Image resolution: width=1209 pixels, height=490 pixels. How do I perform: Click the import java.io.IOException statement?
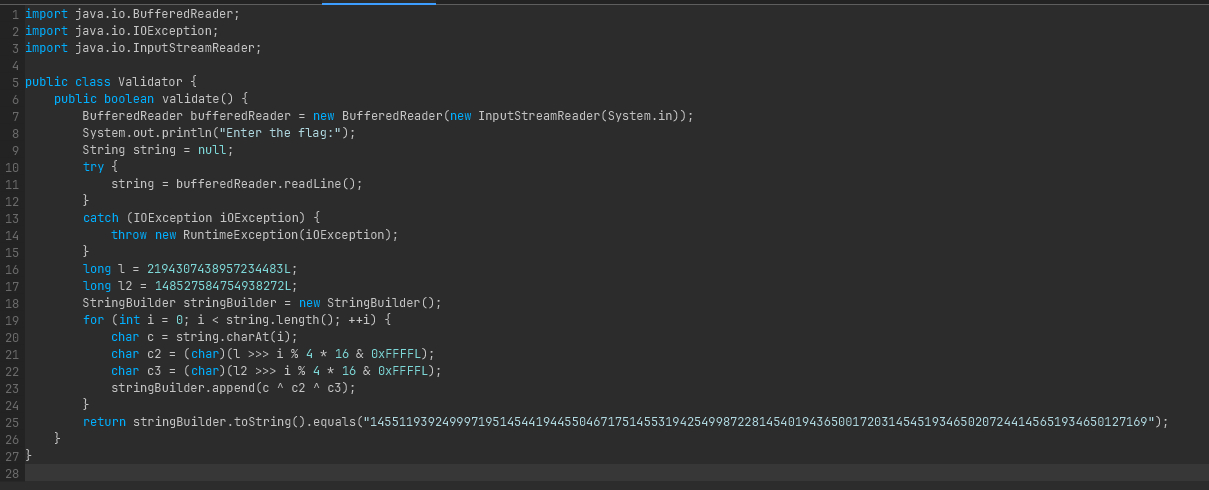[121, 31]
